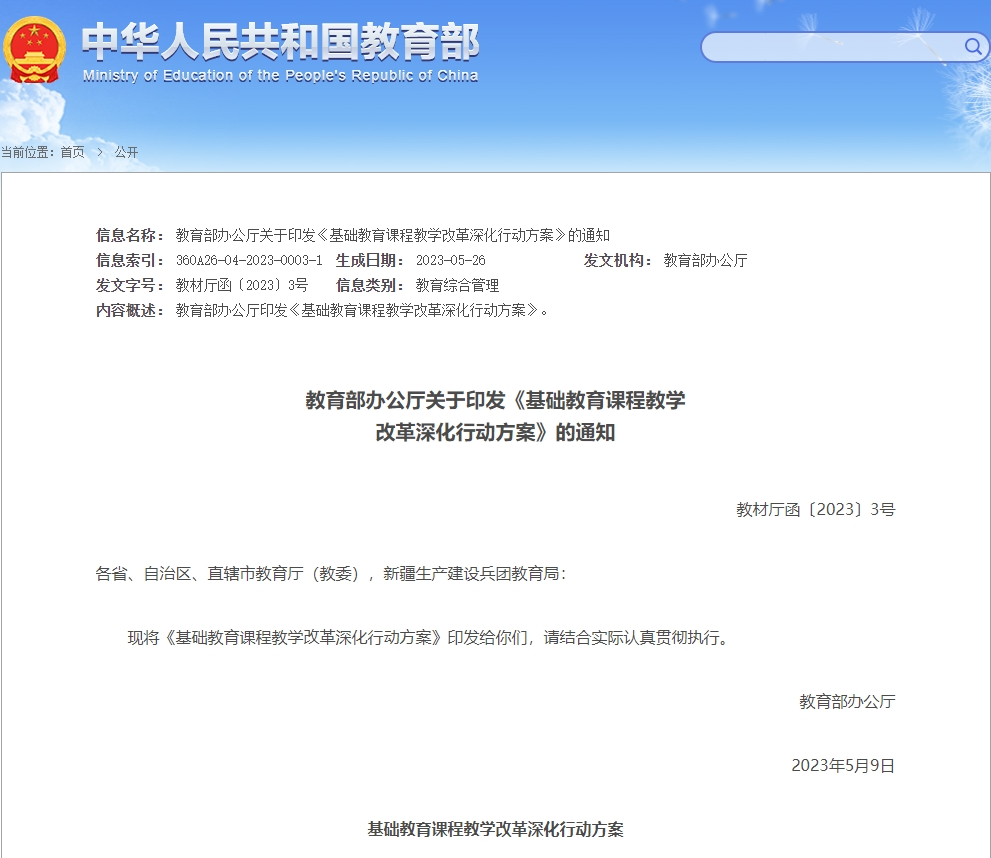Click the search magnifier icon
The image size is (991, 858).
[x=973, y=47]
